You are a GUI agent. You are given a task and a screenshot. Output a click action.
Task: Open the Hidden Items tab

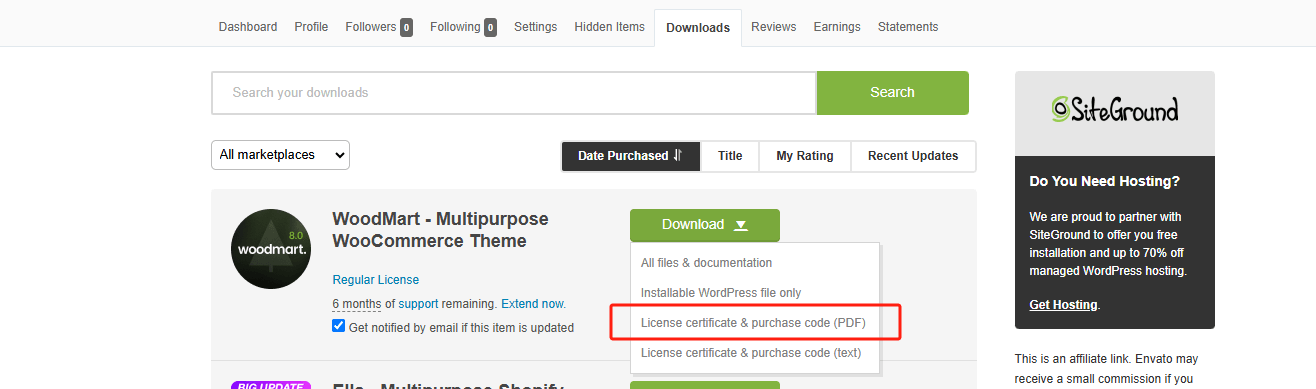tap(609, 27)
